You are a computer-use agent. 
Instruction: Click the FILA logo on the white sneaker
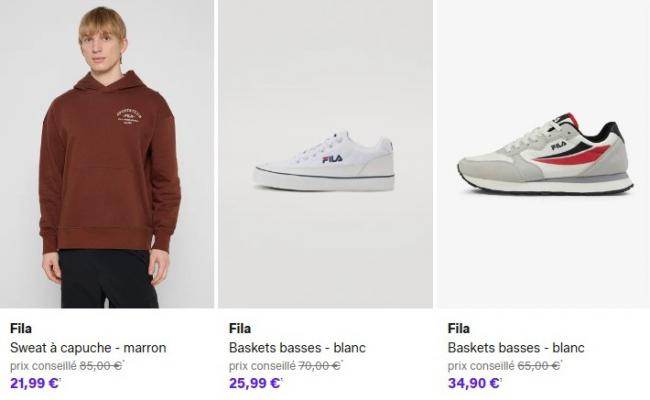point(332,158)
